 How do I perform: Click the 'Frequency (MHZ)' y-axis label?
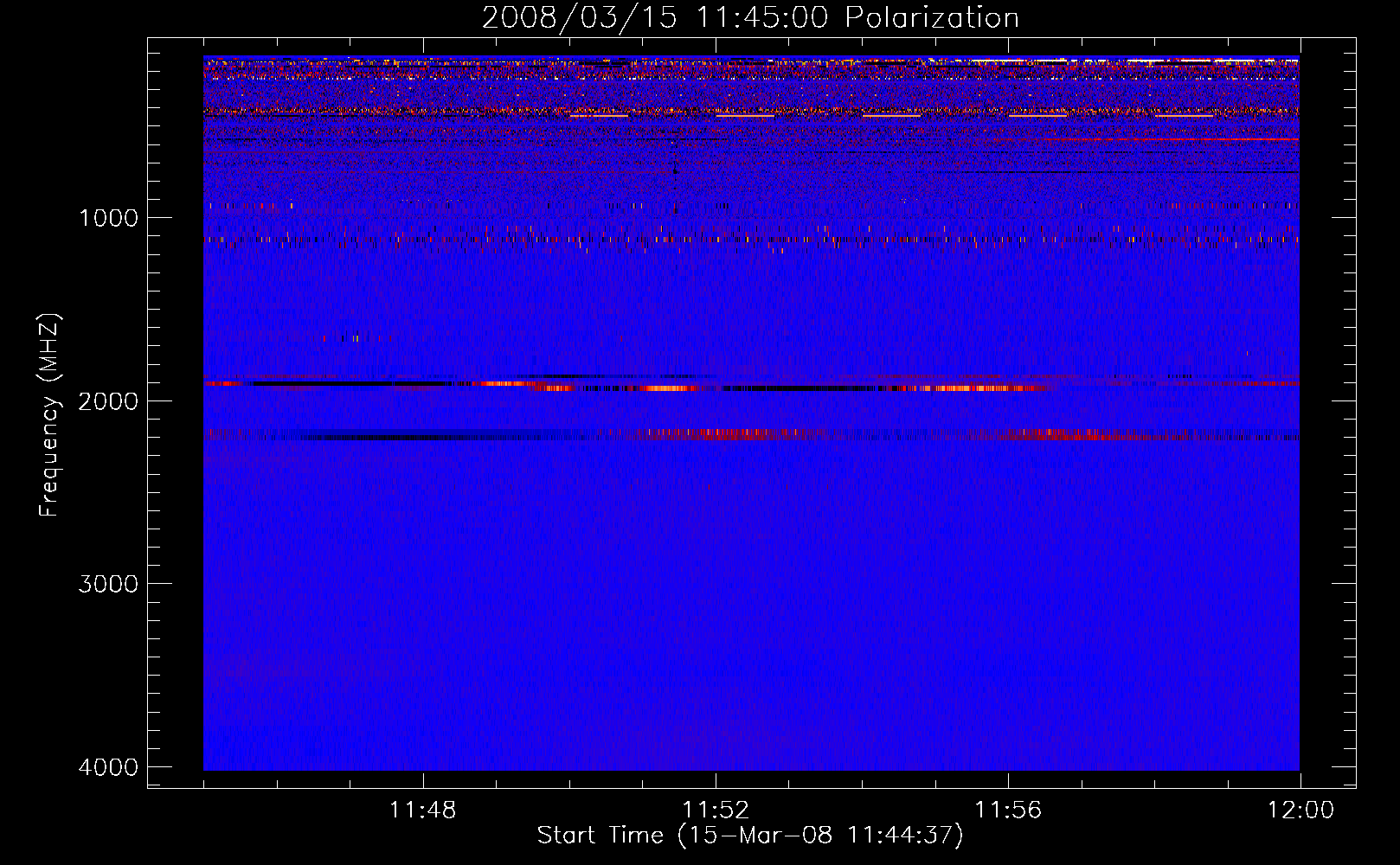coord(49,415)
